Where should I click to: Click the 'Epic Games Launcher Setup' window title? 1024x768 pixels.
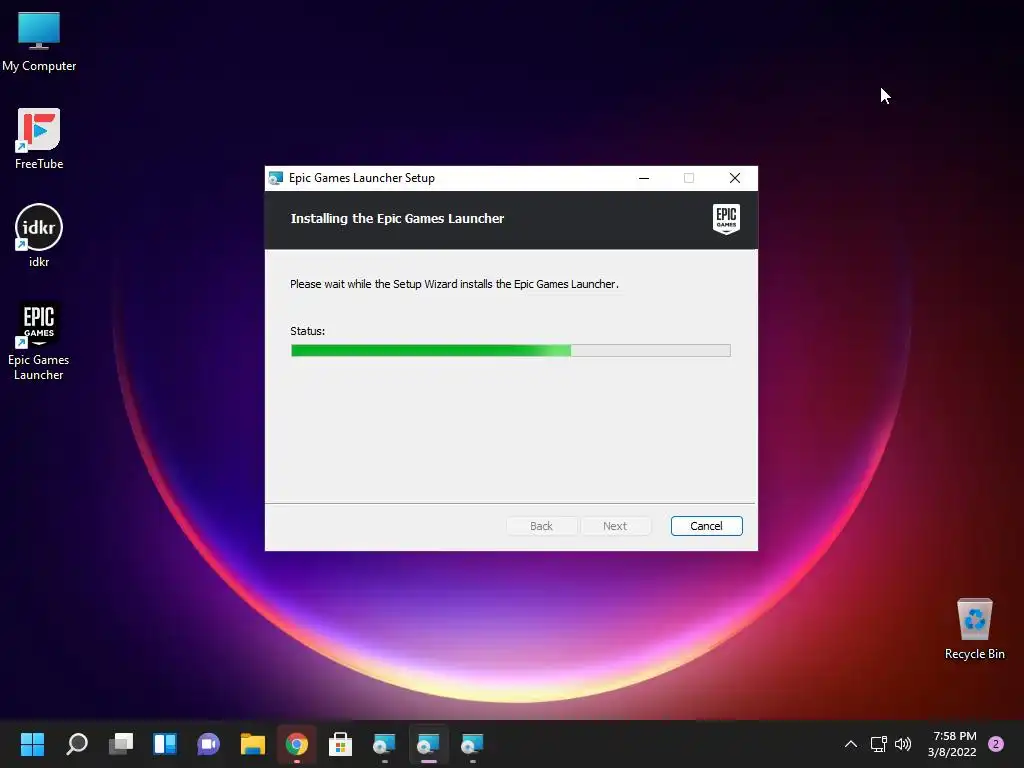click(362, 178)
